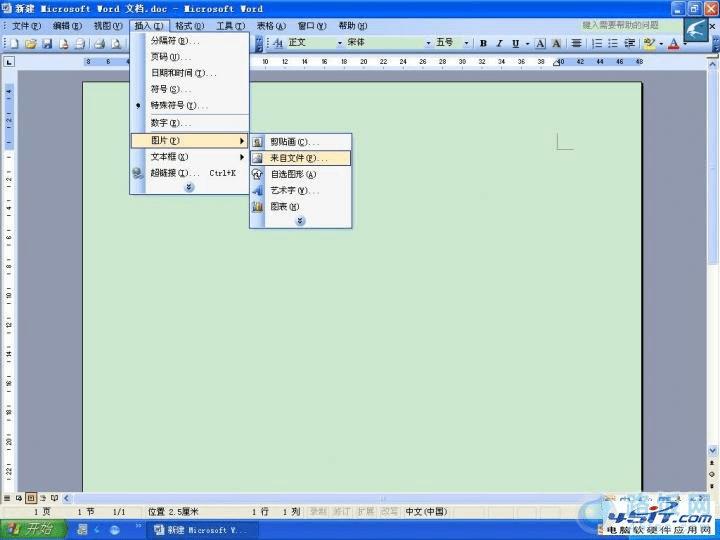Open the 帮助 menu
The height and width of the screenshot is (540, 720).
coord(353,26)
